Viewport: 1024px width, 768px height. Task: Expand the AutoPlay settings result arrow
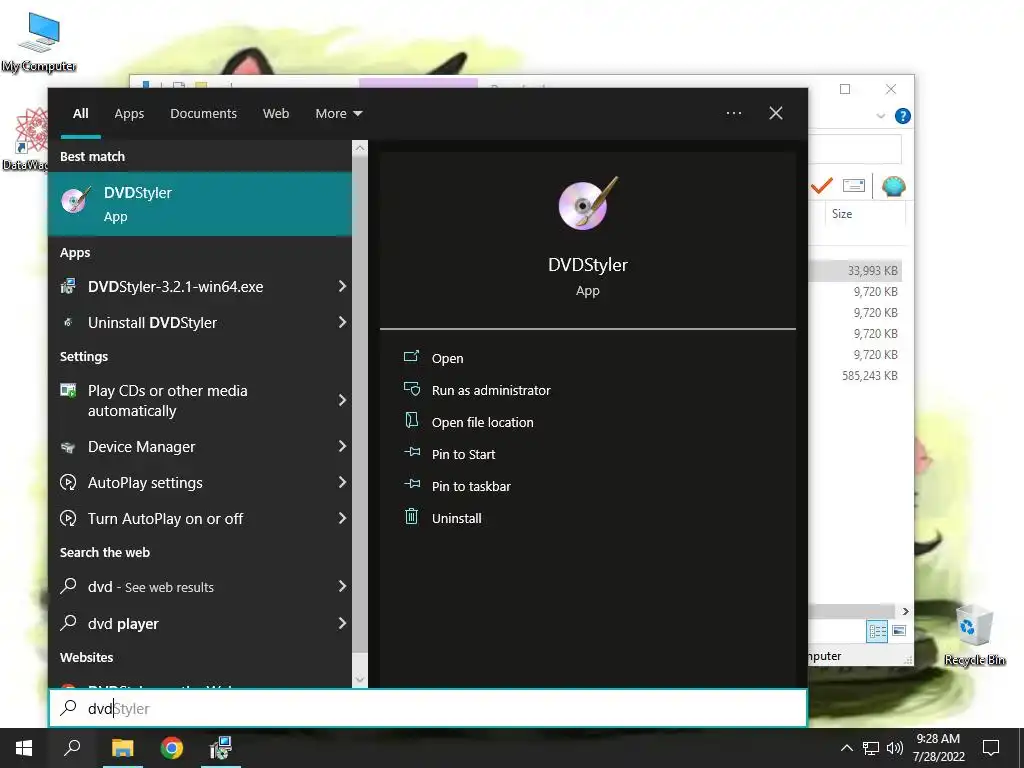pyautogui.click(x=342, y=482)
